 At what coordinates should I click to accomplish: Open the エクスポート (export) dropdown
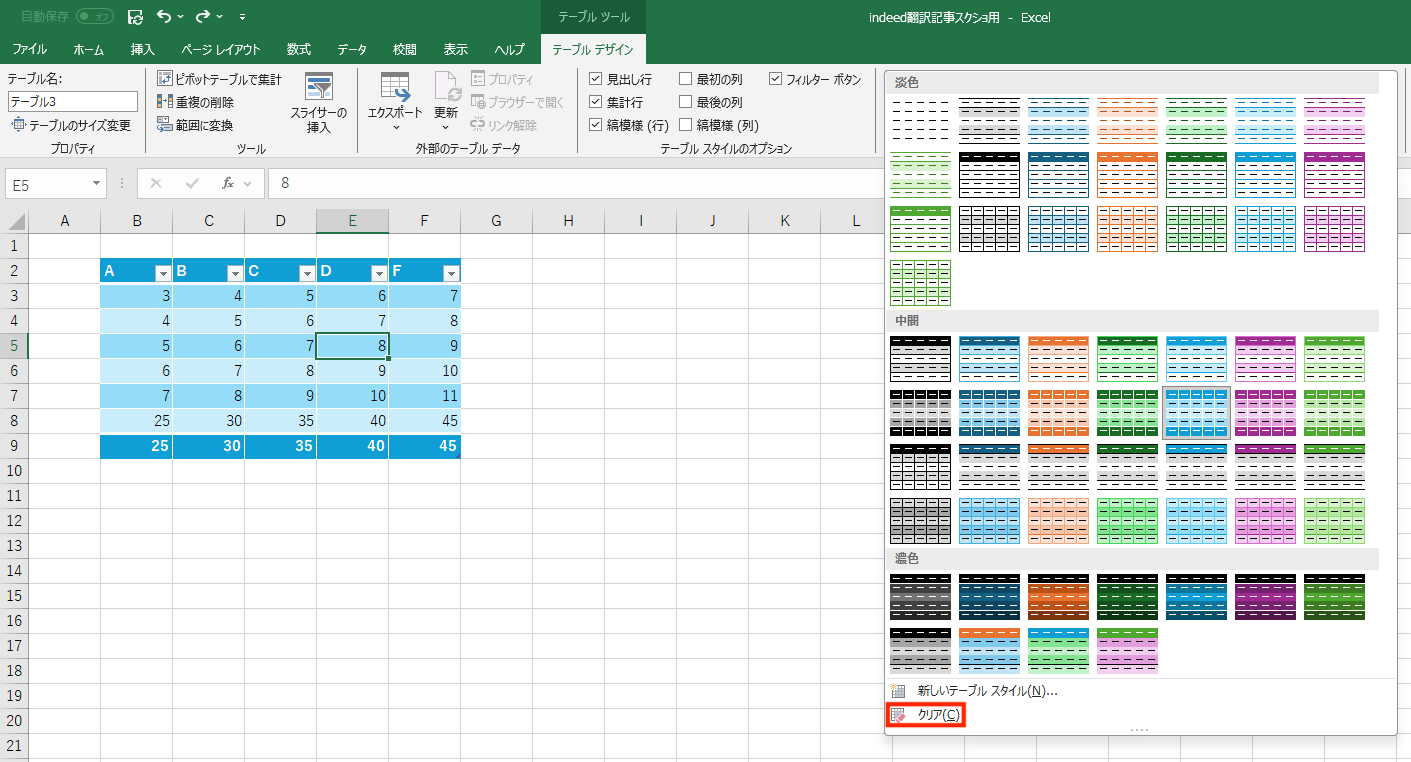[x=395, y=103]
